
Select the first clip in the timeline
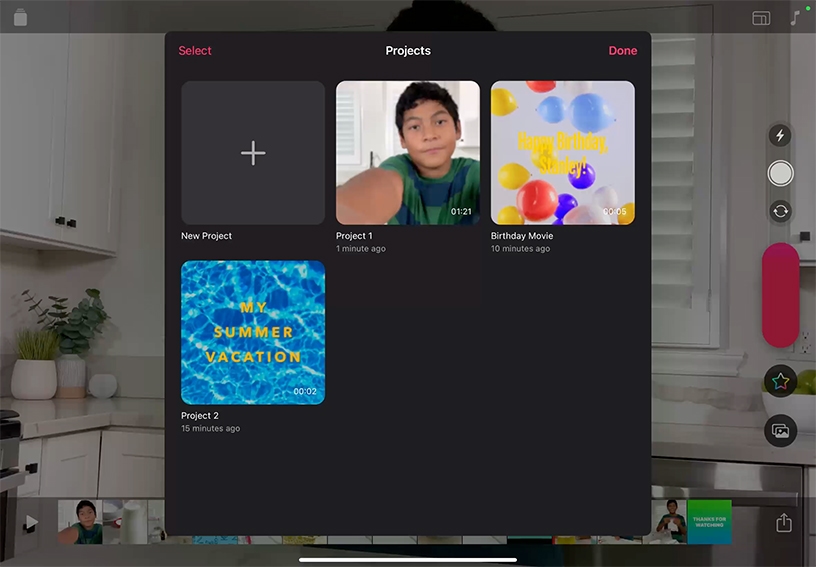tap(80, 521)
